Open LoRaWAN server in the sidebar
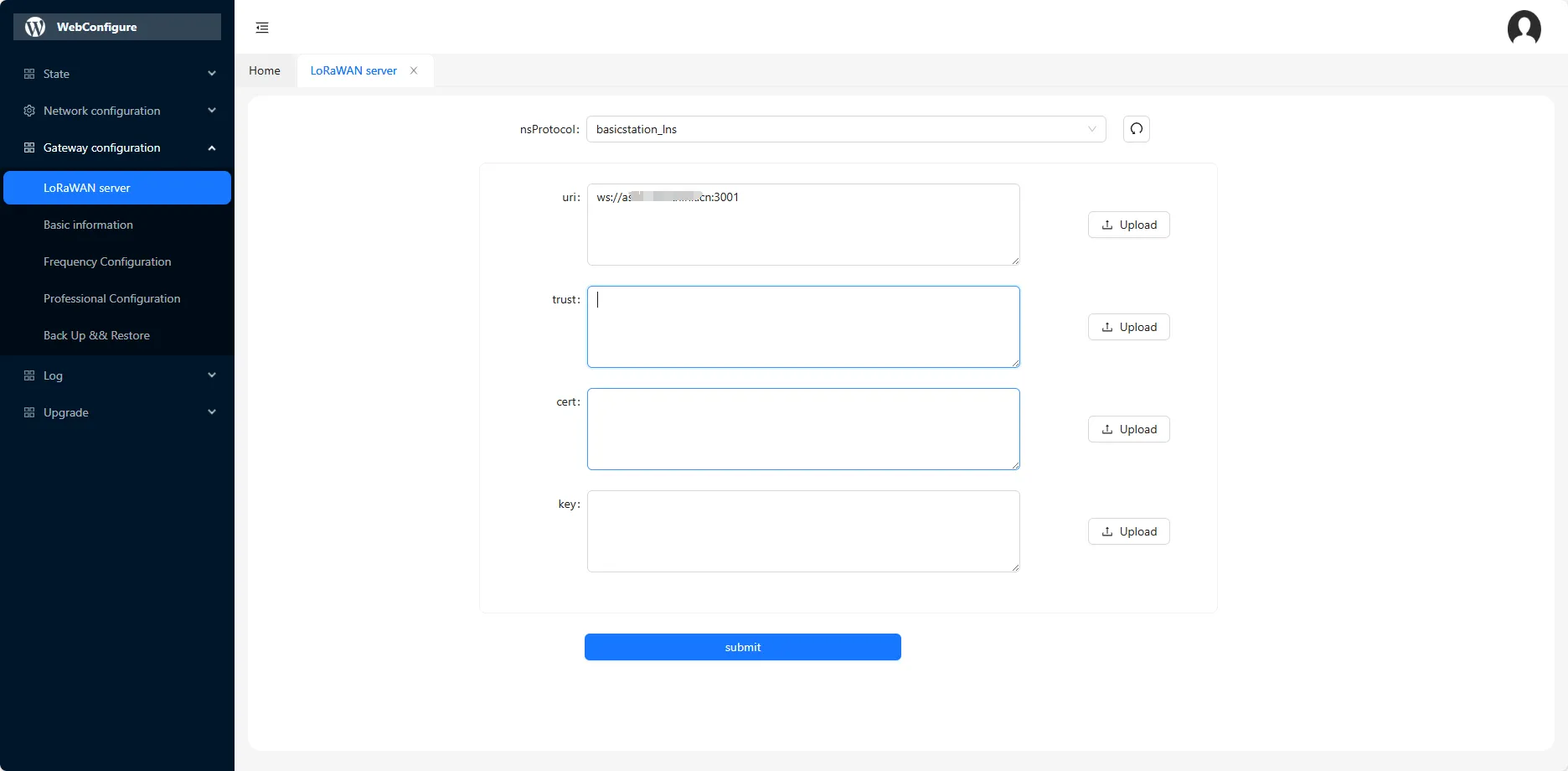1568x771 pixels. coord(117,188)
